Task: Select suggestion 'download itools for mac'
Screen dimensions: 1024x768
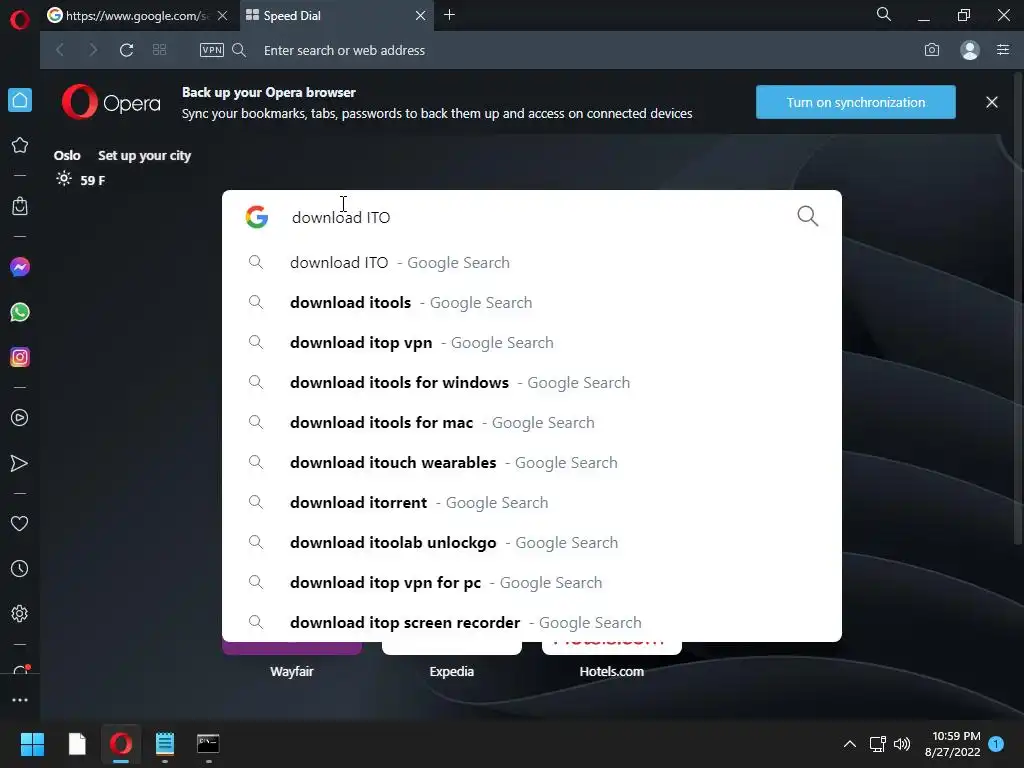Action: click(x=532, y=423)
